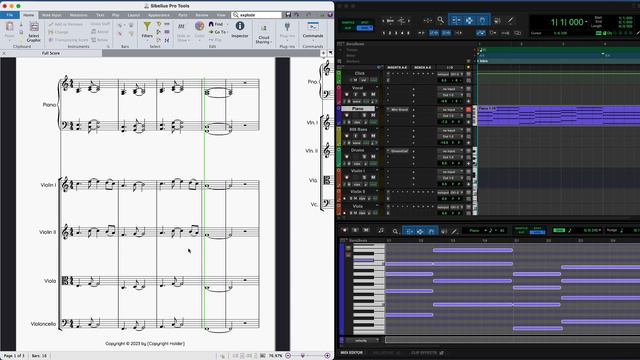The width and height of the screenshot is (640, 360).
Task: Open the Vocal track name dropdown arrow
Action: (377, 88)
